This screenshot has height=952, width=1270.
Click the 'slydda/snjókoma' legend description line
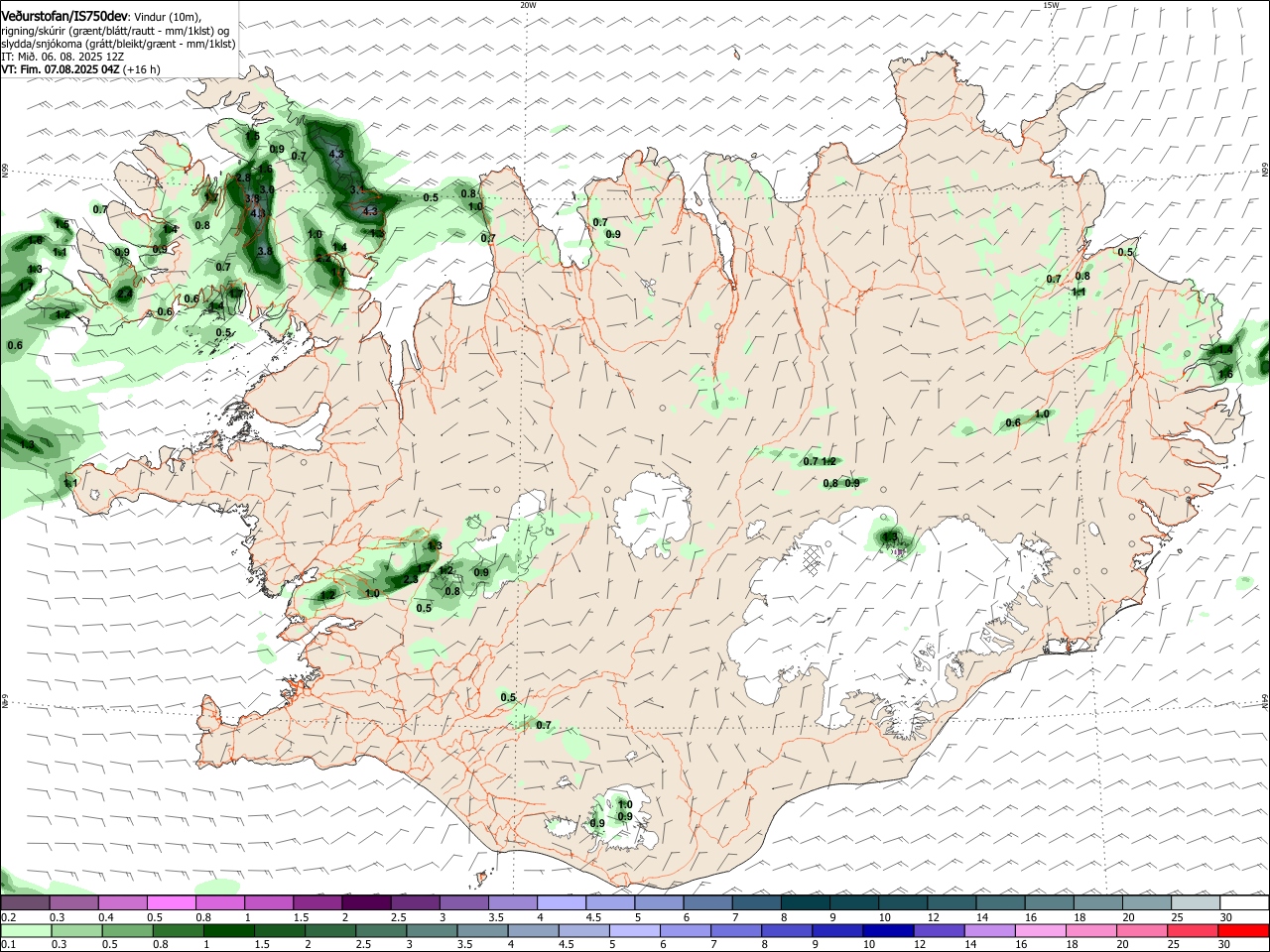pyautogui.click(x=118, y=44)
